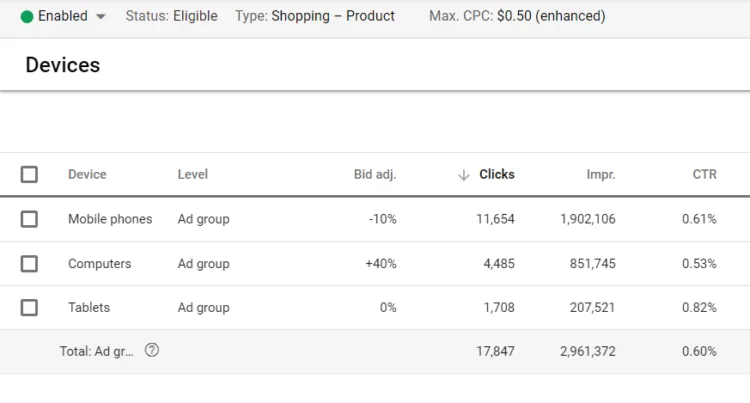Open the Enabled status dropdown arrow
Viewport: 750px width, 403px height.
(x=101, y=17)
